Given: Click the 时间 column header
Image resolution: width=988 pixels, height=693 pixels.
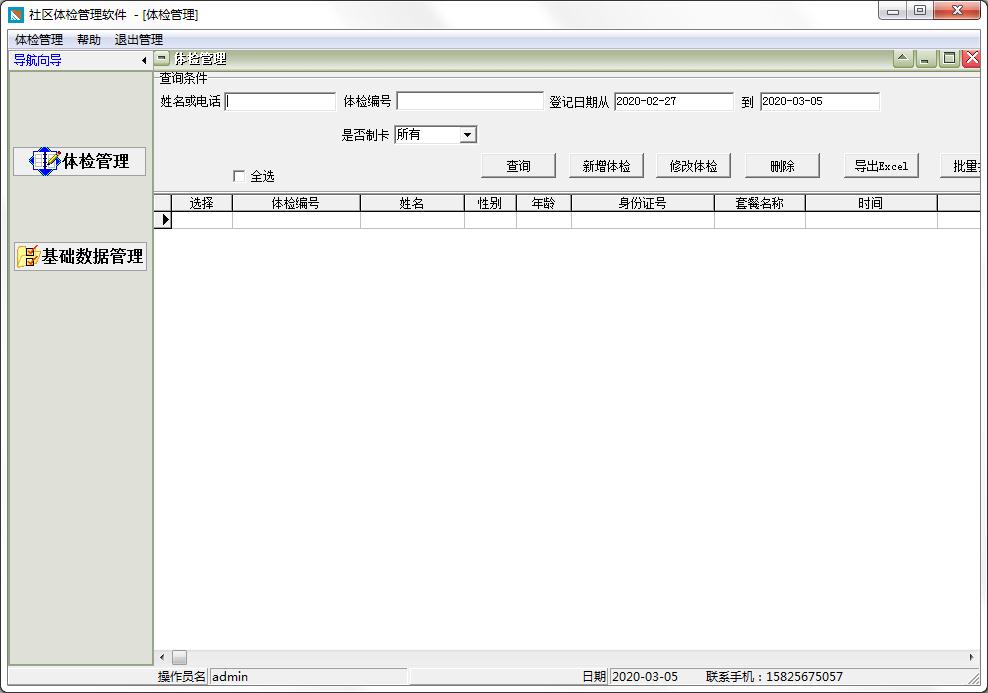Looking at the screenshot, I should click(871, 203).
